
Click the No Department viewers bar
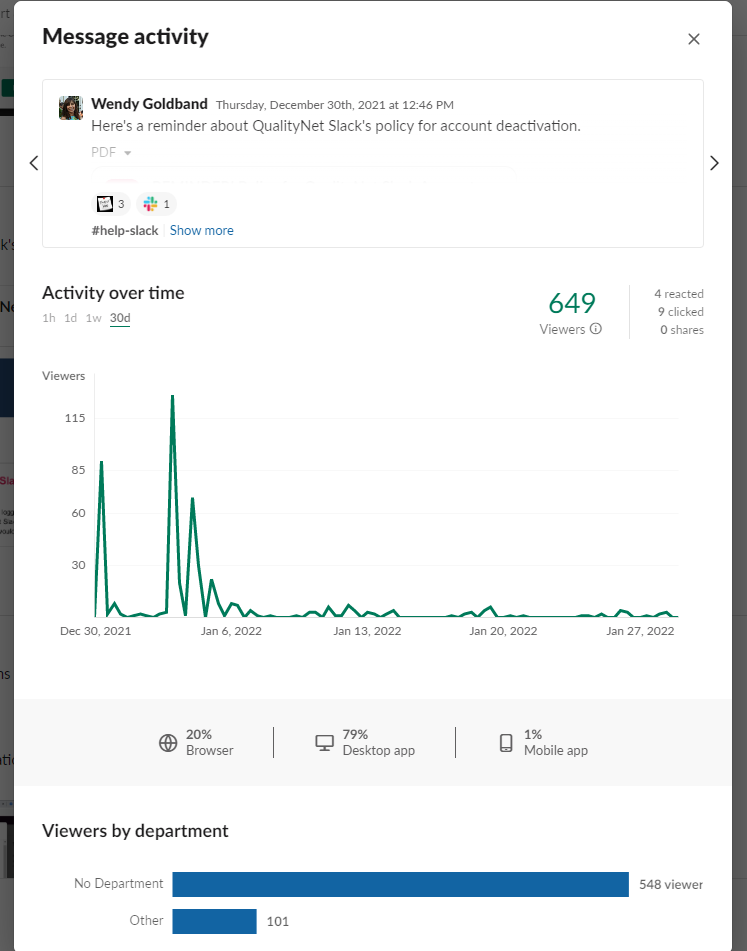click(400, 884)
